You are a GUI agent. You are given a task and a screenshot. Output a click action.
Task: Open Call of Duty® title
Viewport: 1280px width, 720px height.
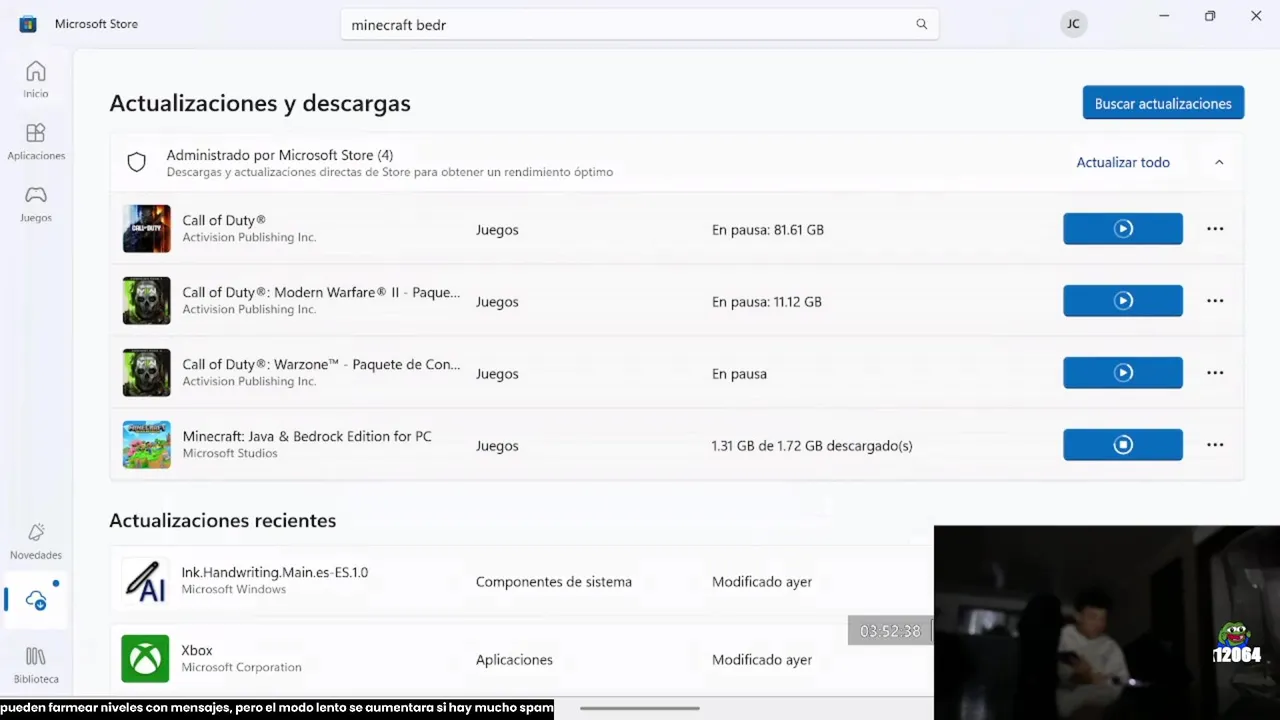pyautogui.click(x=224, y=220)
